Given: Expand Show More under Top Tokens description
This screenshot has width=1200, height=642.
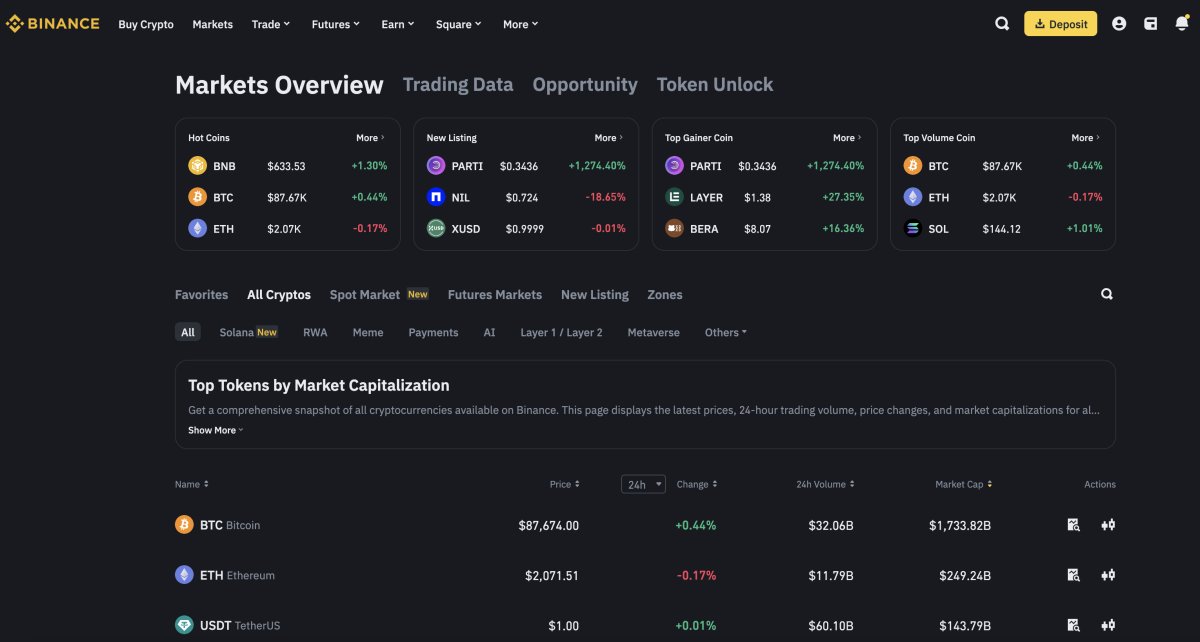Looking at the screenshot, I should (x=216, y=430).
